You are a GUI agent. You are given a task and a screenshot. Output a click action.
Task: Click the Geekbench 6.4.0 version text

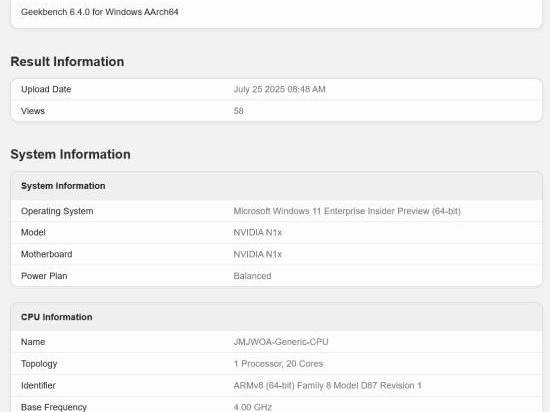coord(100,12)
